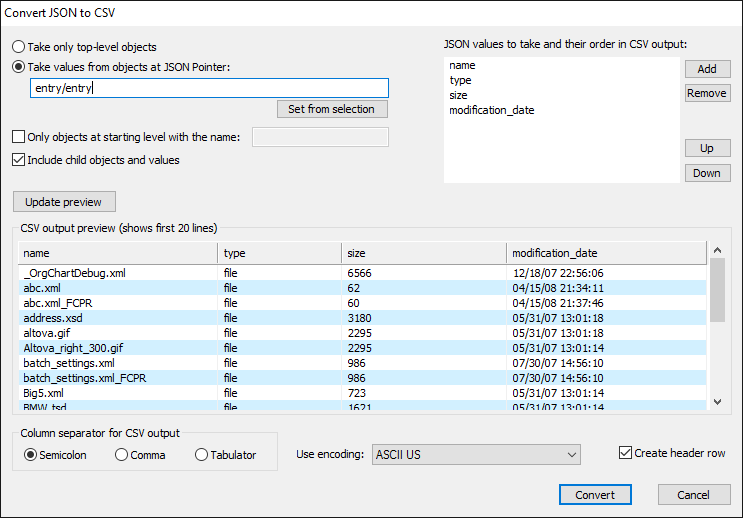Select 'name' in the JSON values list
743x518 pixels.
click(462, 65)
